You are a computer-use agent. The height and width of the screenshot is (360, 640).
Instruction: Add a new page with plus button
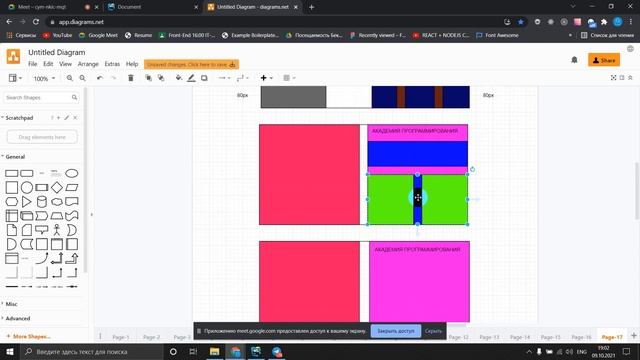(633, 336)
